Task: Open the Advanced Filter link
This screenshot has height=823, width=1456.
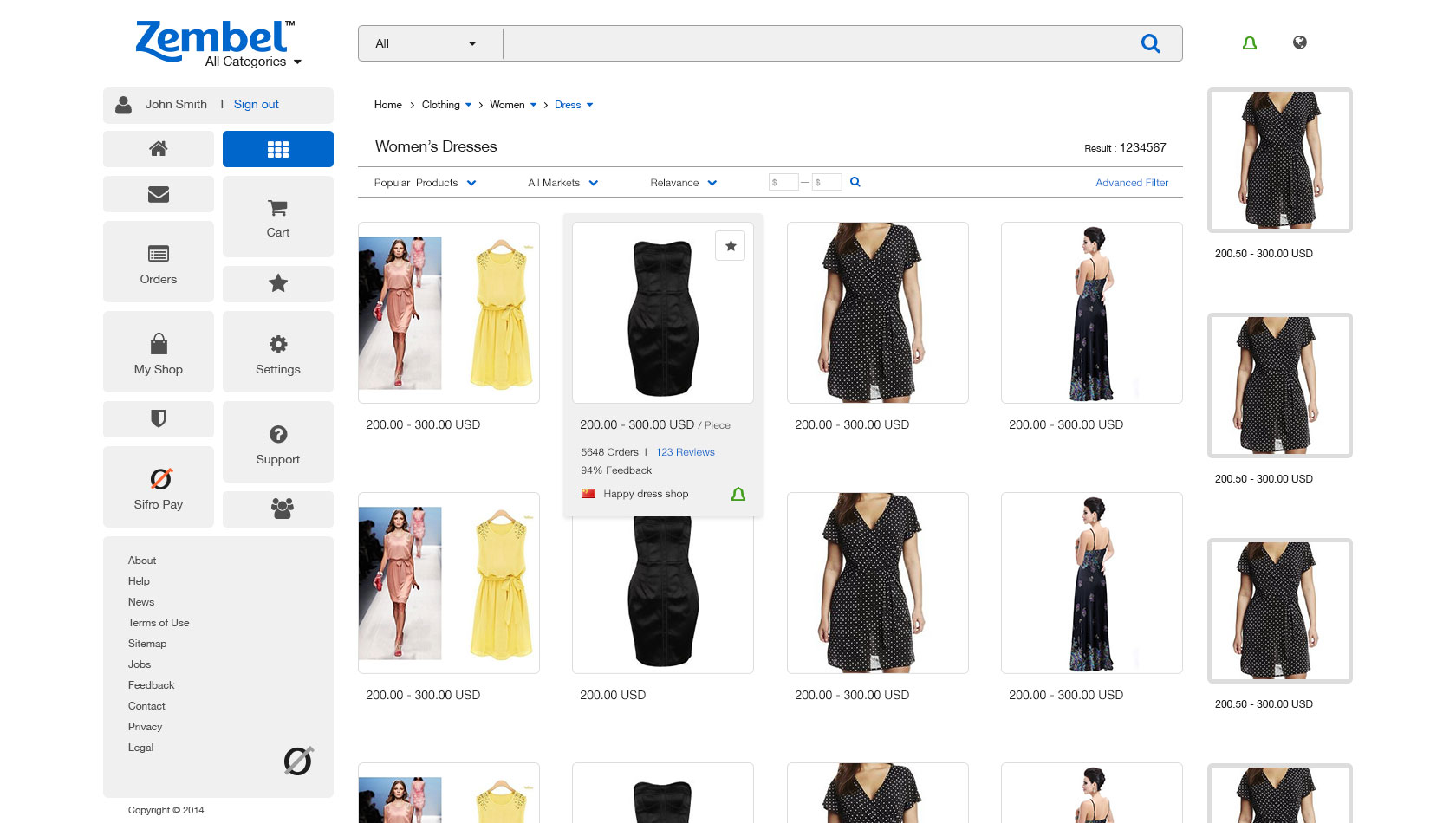Action: pos(1131,183)
